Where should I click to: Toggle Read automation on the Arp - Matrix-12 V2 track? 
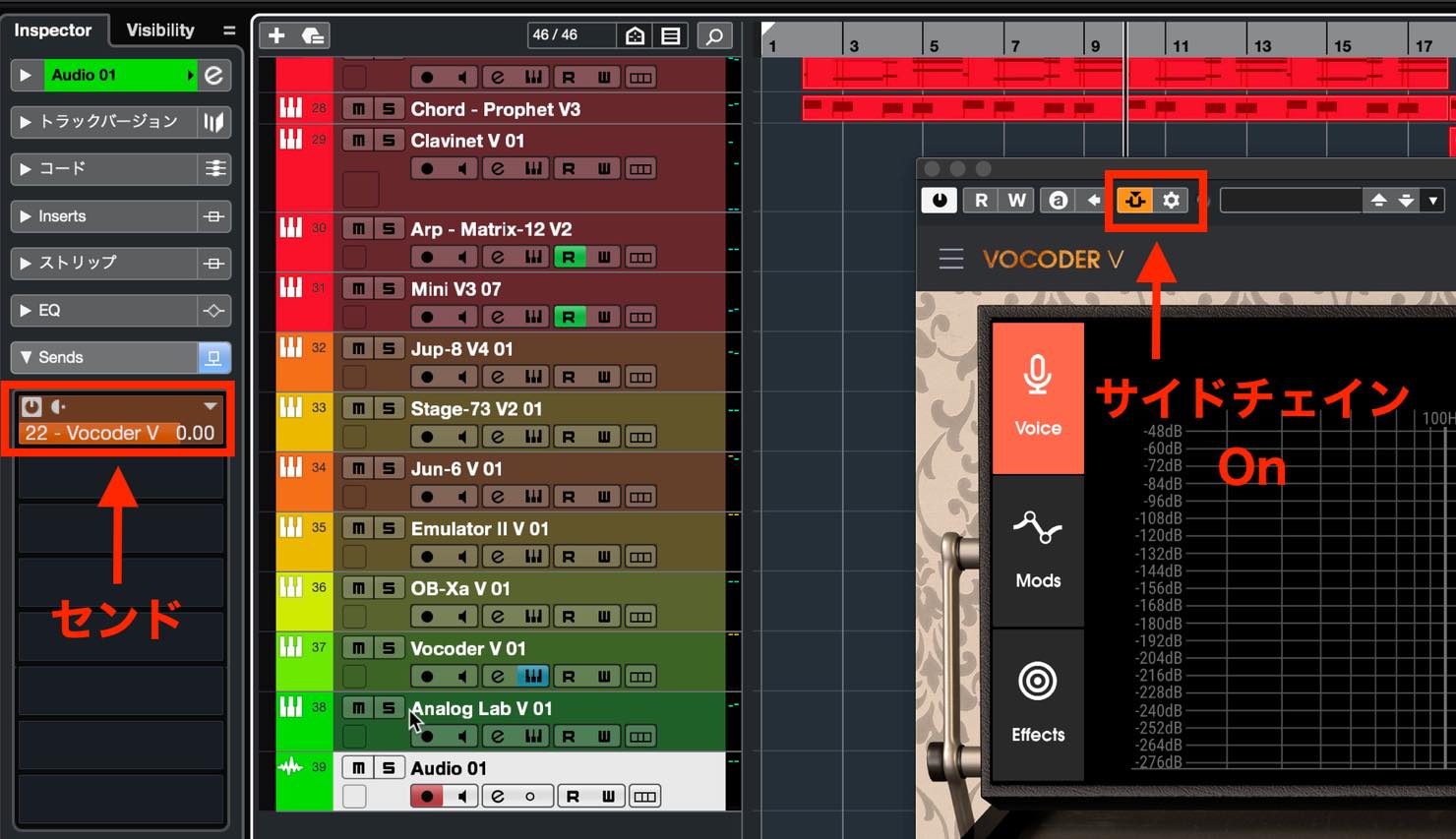(x=569, y=258)
